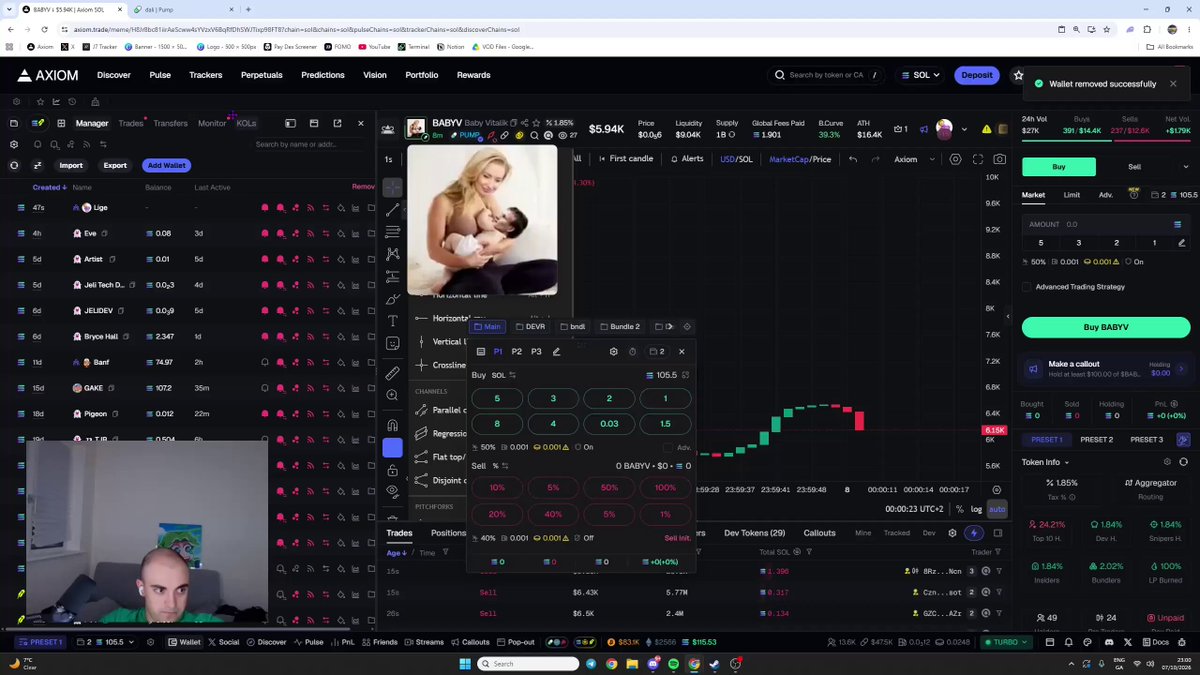Select the Limit order tab
Screen dimensions: 1200x675
pos(1071,195)
